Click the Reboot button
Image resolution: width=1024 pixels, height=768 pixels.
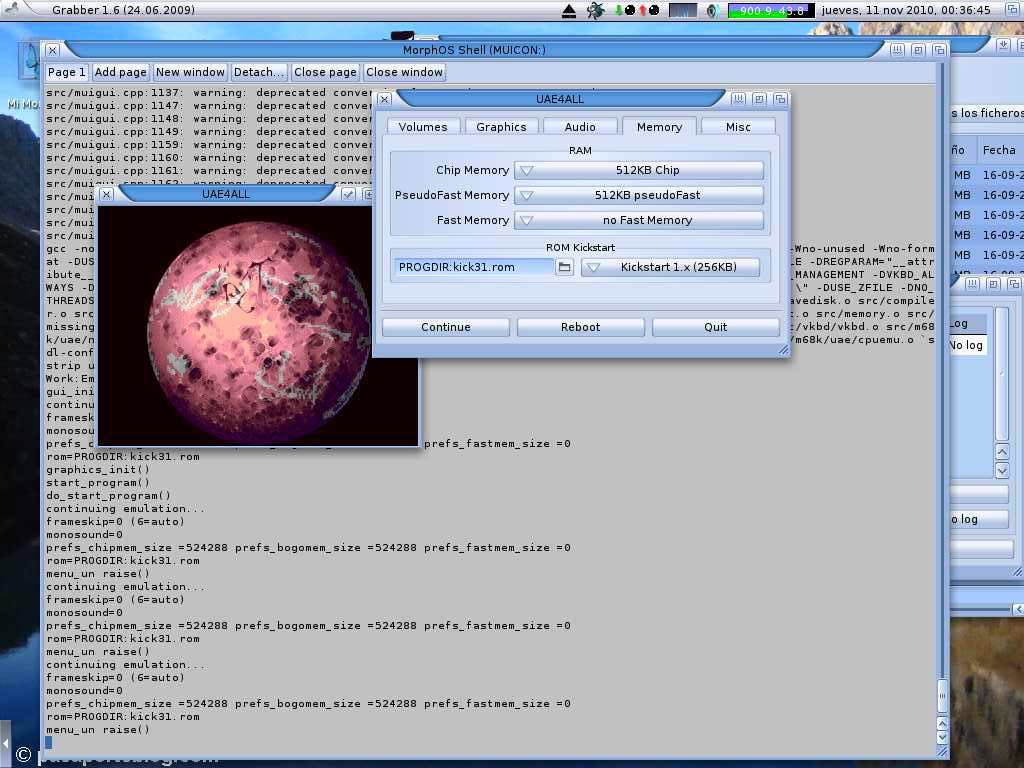(580, 327)
